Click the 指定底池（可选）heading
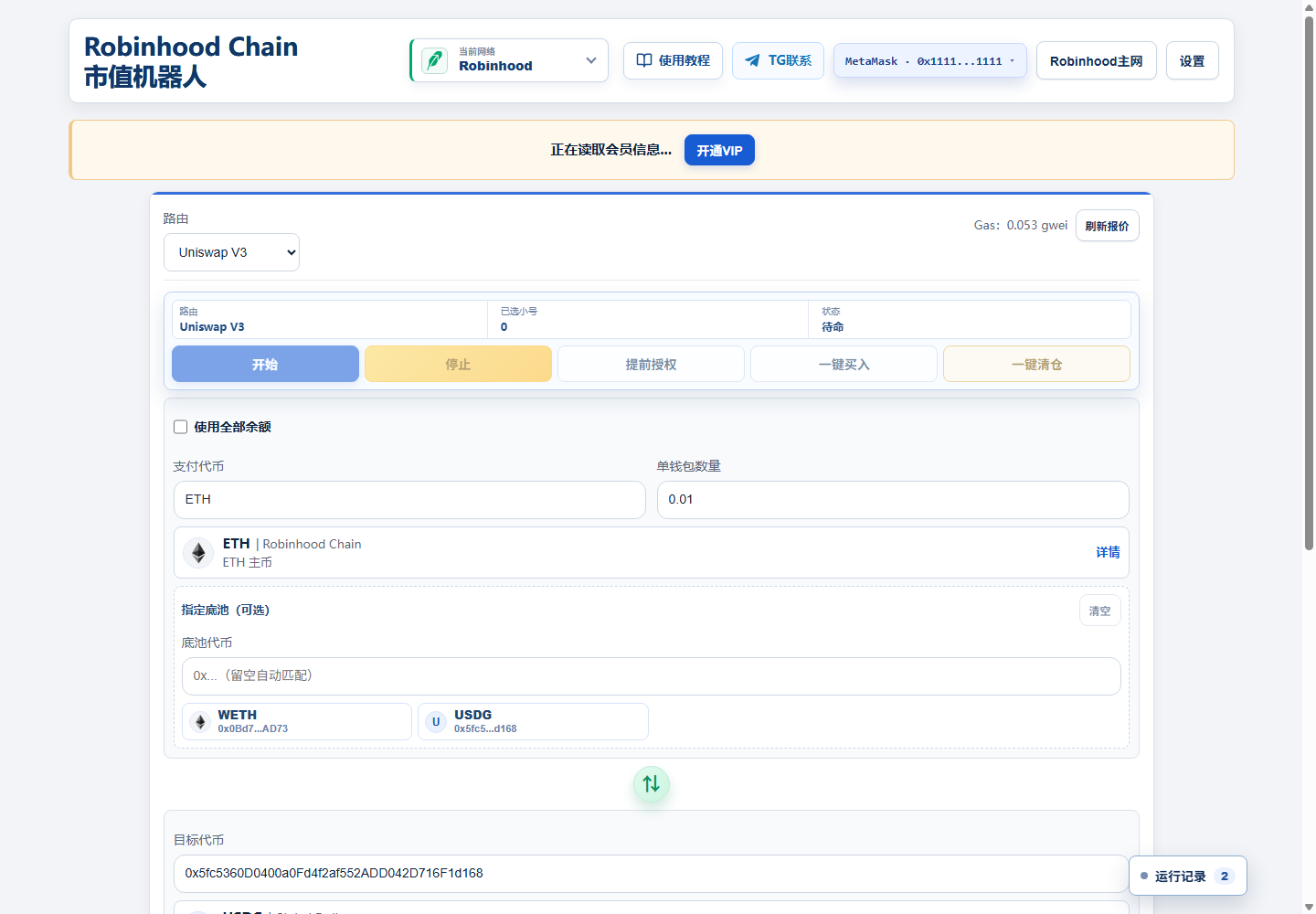1316x914 pixels. click(x=225, y=610)
